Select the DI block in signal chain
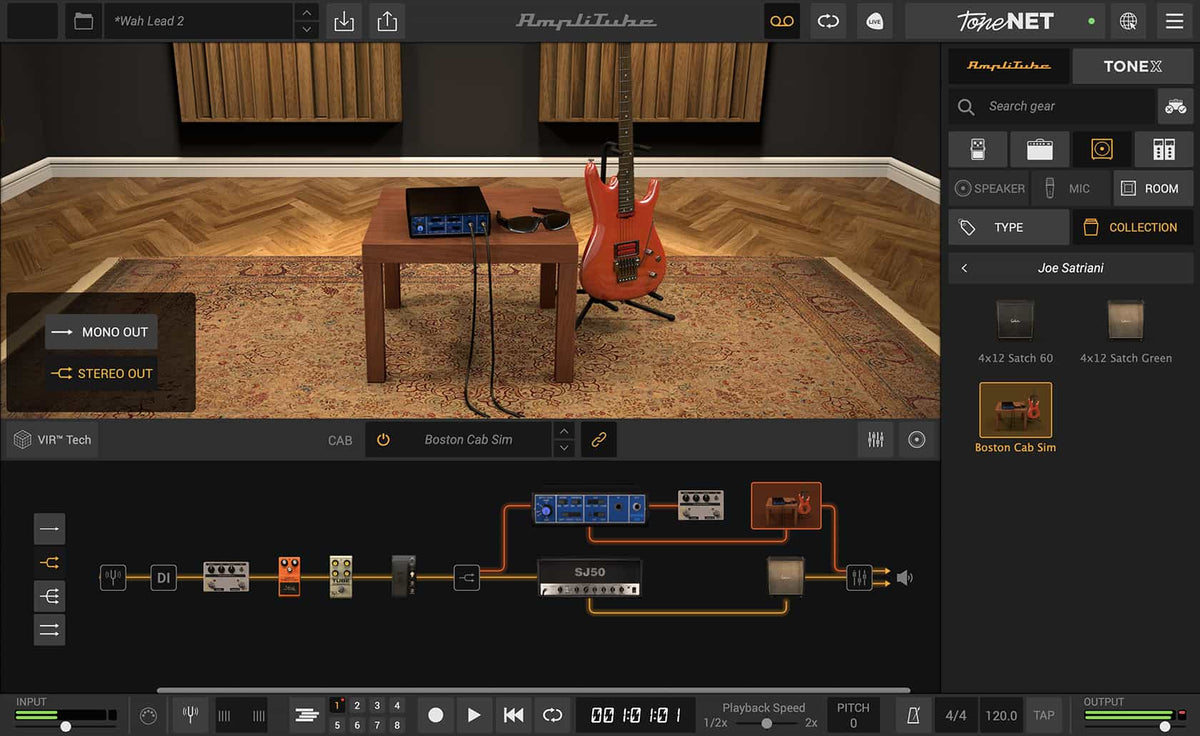 tap(163, 577)
